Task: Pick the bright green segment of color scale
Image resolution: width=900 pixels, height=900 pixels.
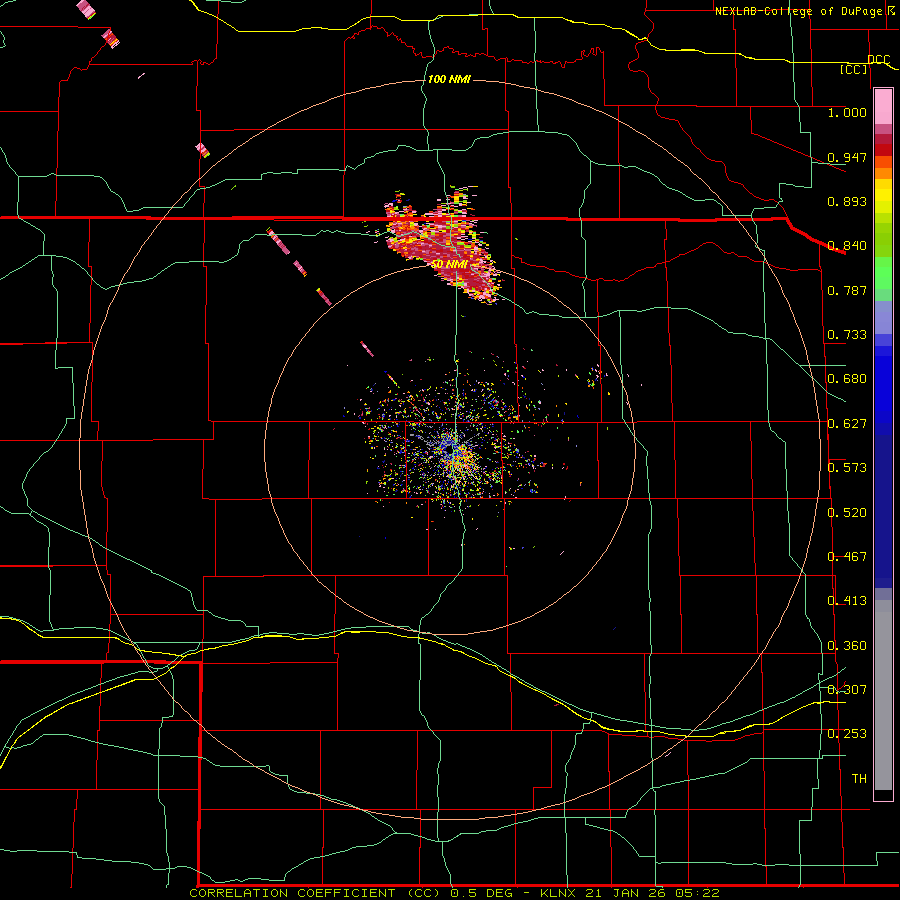Action: [x=883, y=273]
